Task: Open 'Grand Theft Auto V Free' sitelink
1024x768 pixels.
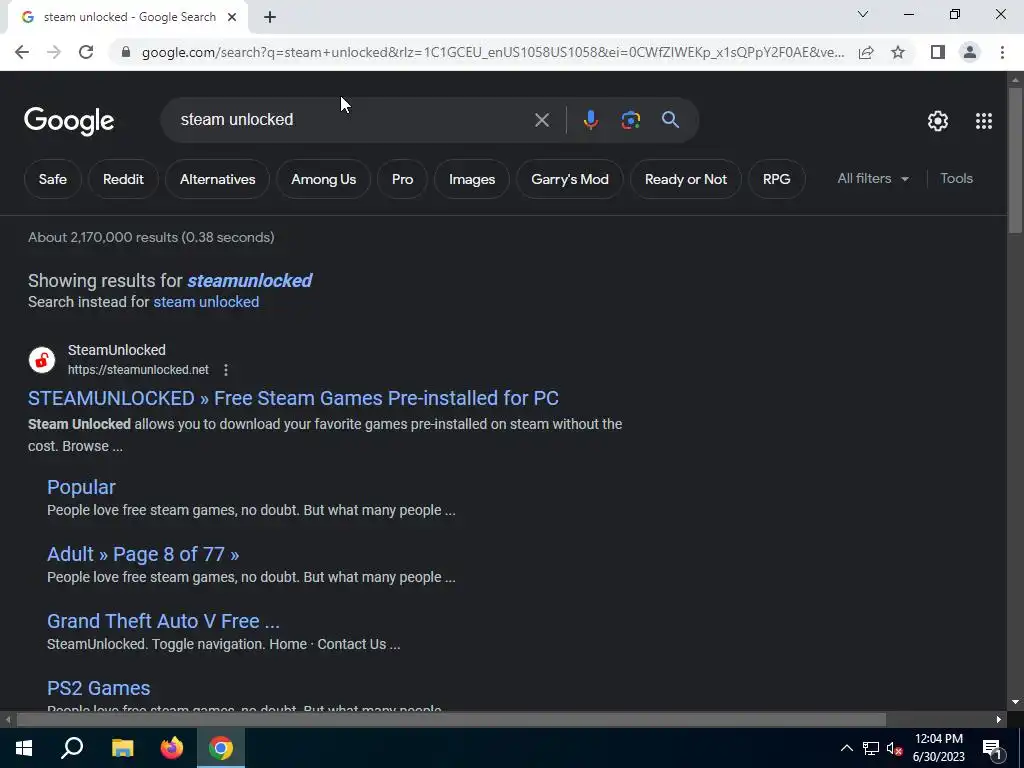Action: click(163, 621)
